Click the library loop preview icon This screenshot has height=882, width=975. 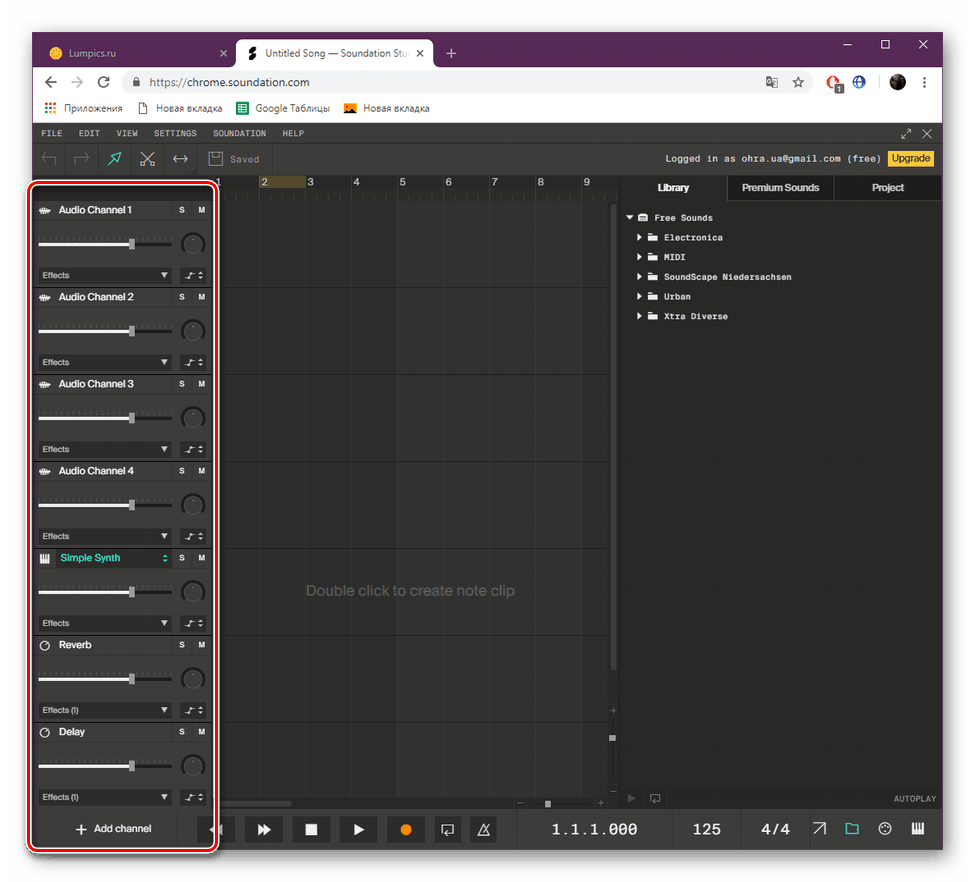[655, 798]
